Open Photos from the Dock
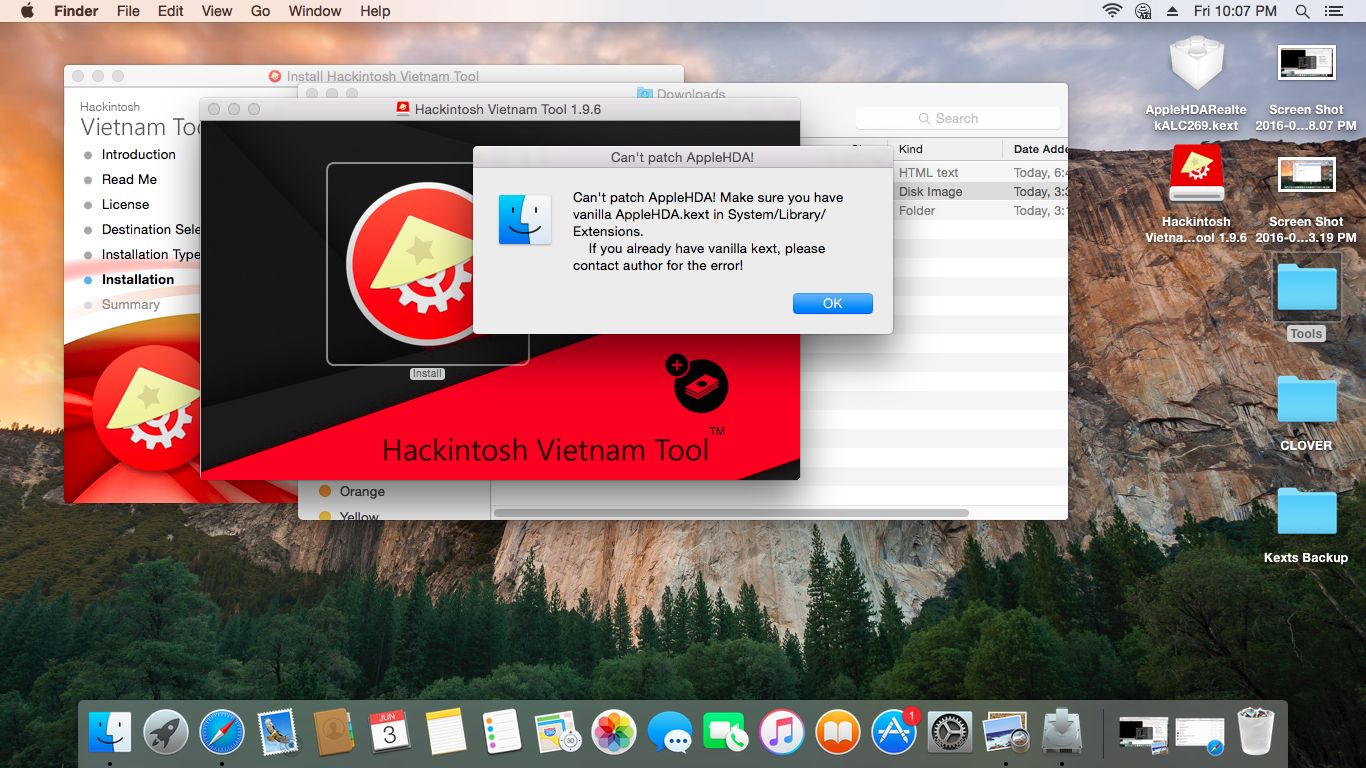1366x768 pixels. coord(614,732)
